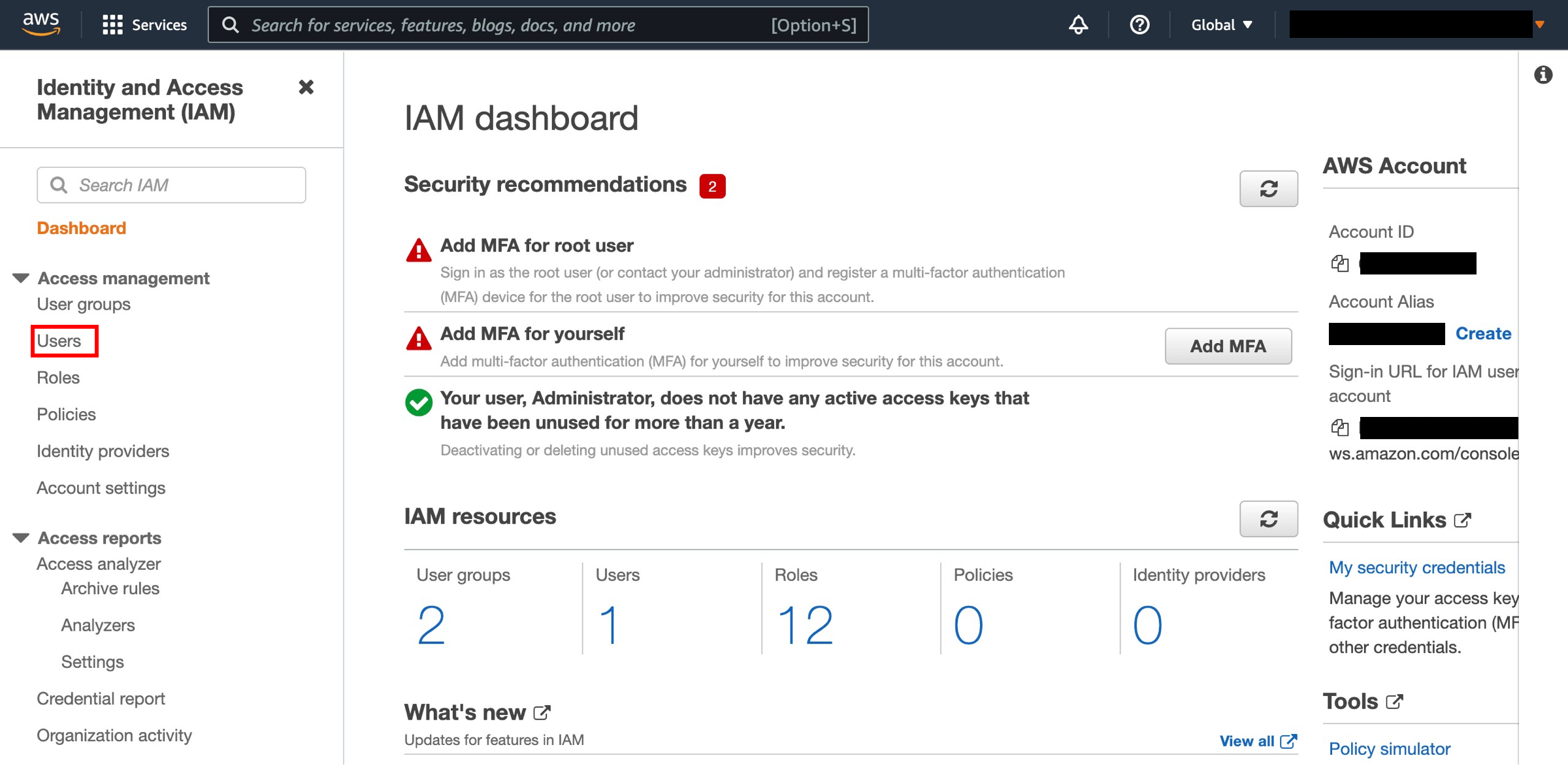This screenshot has height=779, width=1568.
Task: Open Credential report
Action: tap(101, 699)
